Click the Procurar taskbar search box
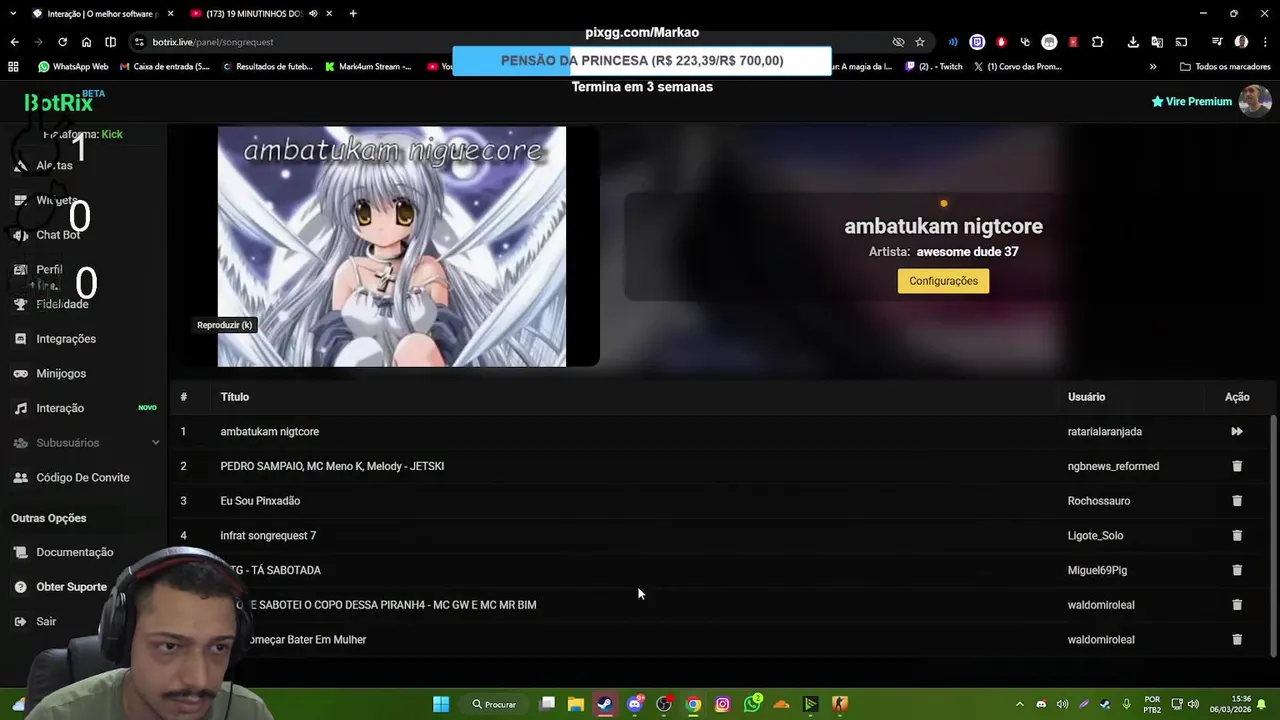 (495, 704)
